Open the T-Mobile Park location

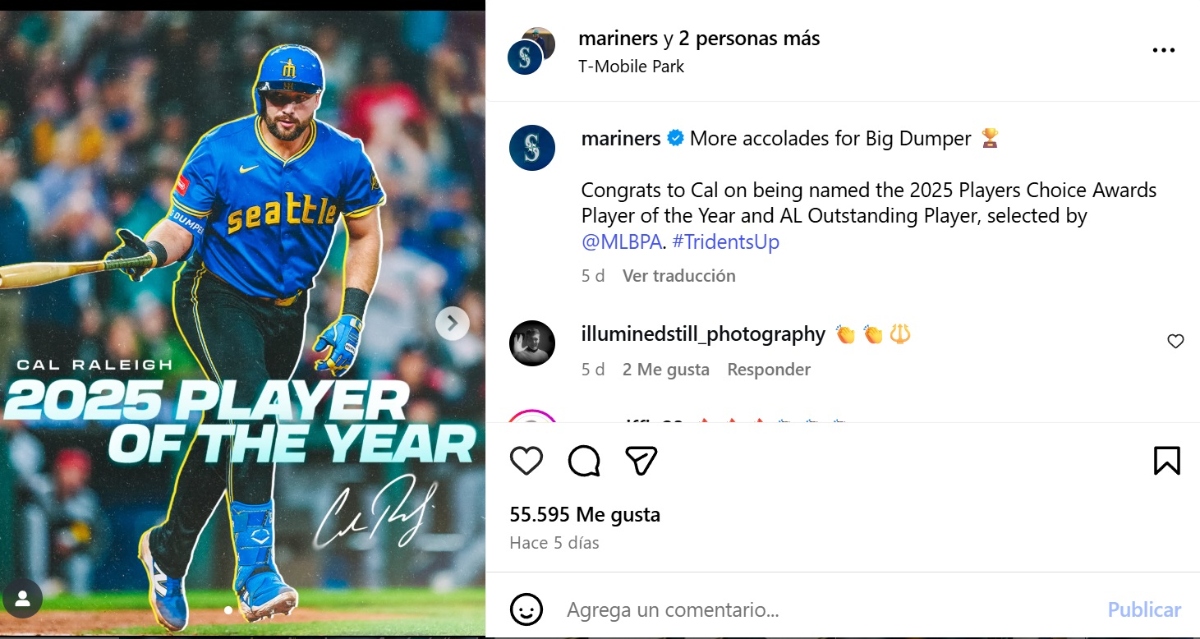point(632,66)
